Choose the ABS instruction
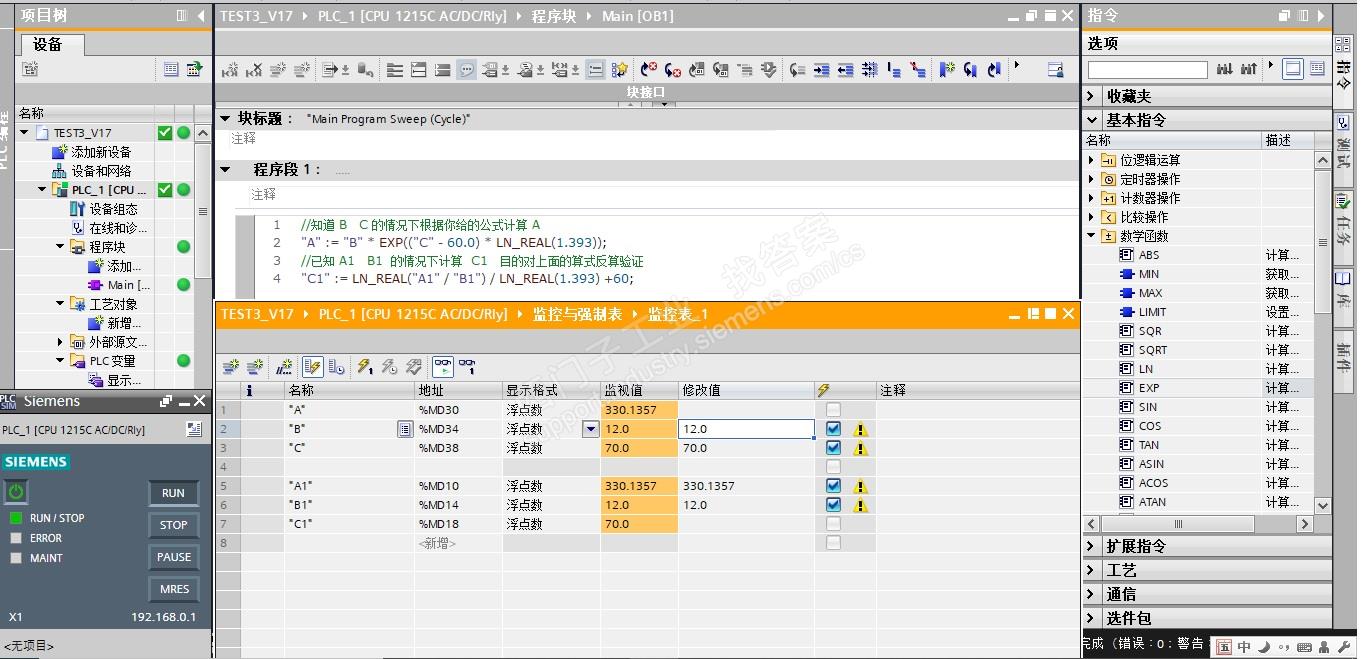The image size is (1366, 659). 1149,255
